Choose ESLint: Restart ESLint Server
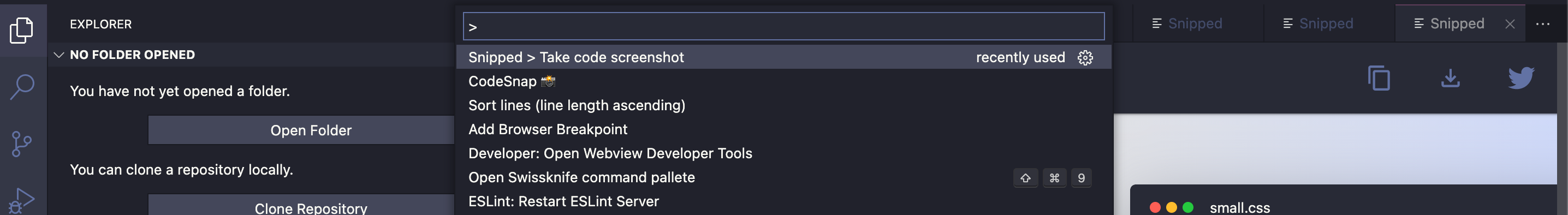The image size is (1568, 215). pyautogui.click(x=783, y=201)
